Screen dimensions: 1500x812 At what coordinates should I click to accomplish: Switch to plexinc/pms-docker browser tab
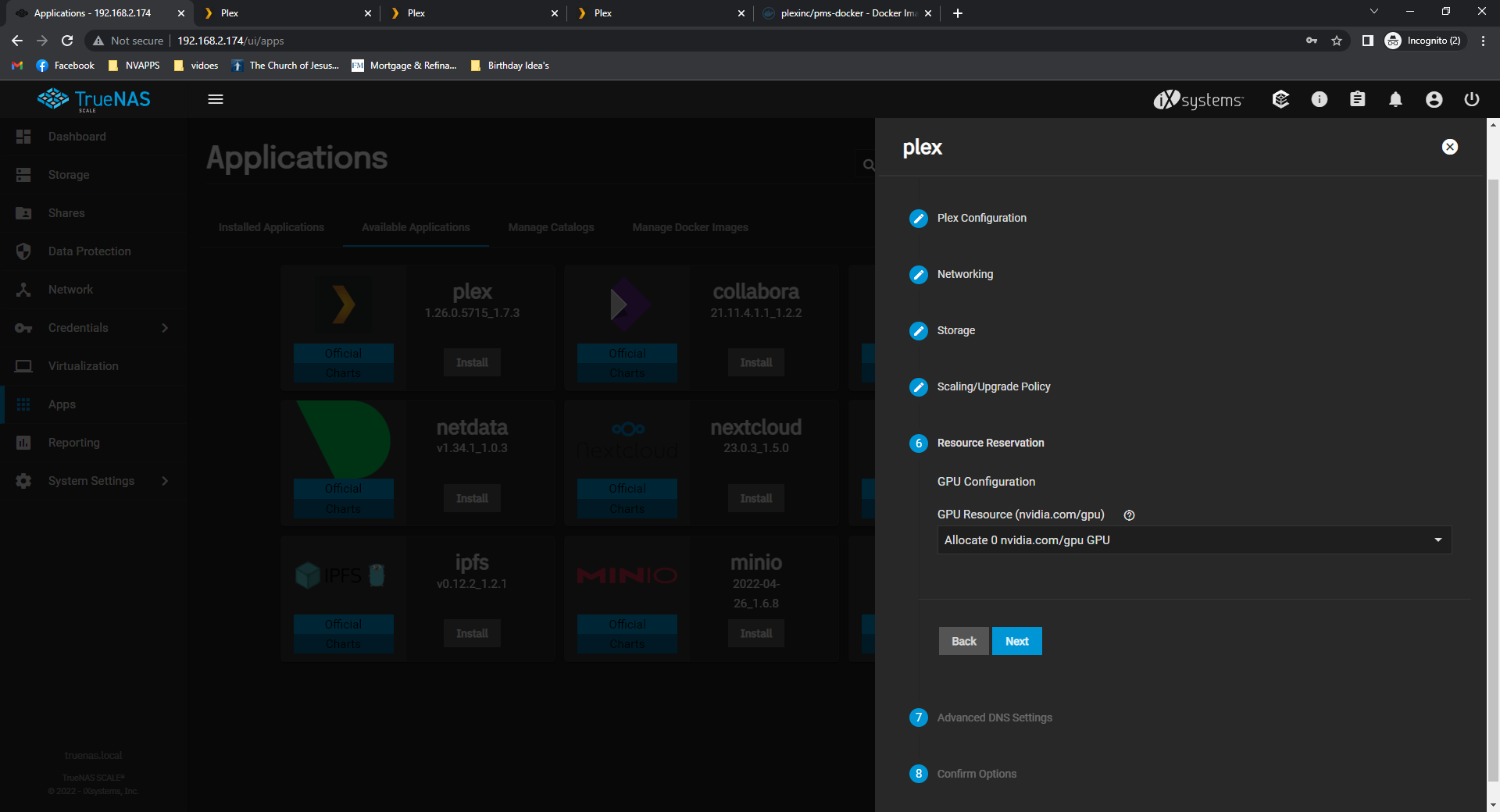[848, 13]
